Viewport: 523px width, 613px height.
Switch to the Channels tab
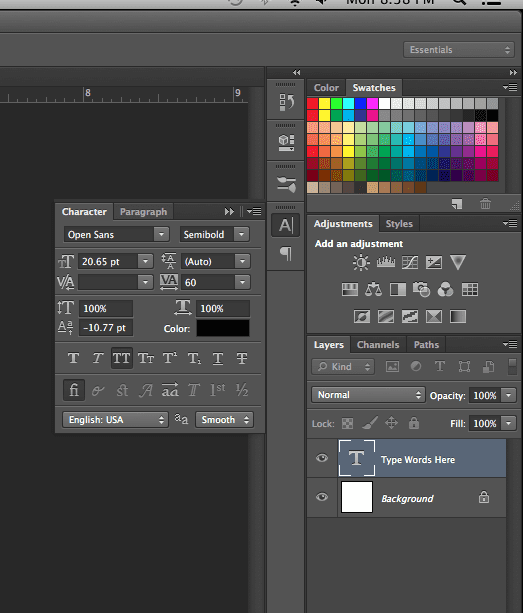point(378,344)
